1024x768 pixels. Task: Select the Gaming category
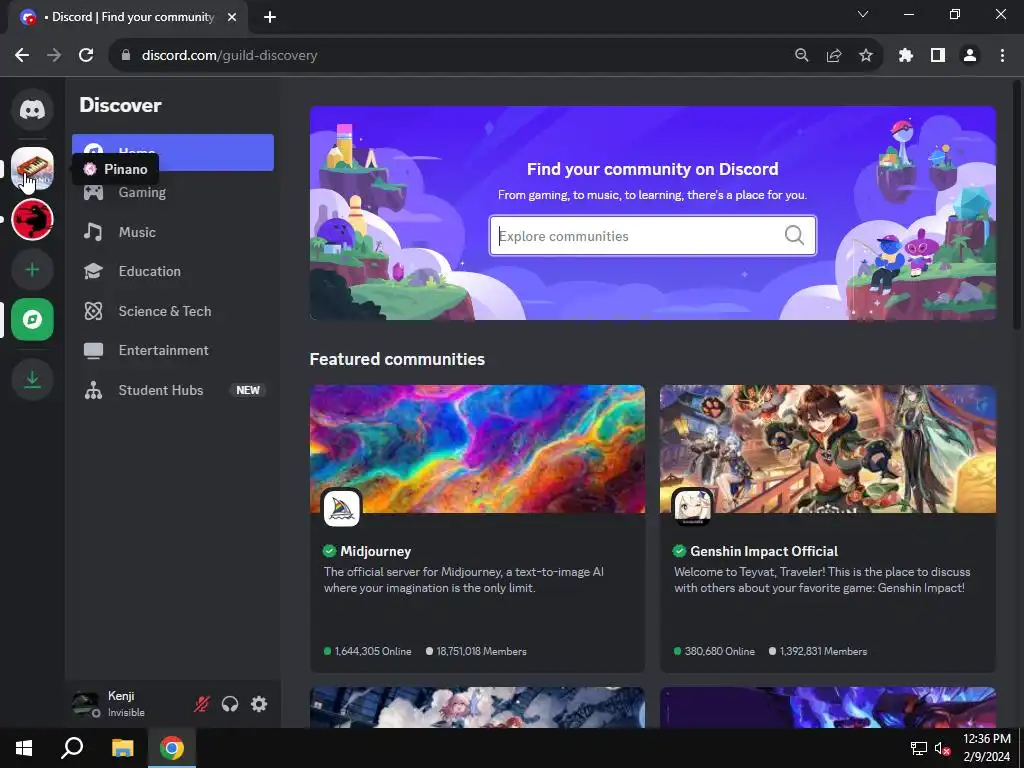(172, 192)
